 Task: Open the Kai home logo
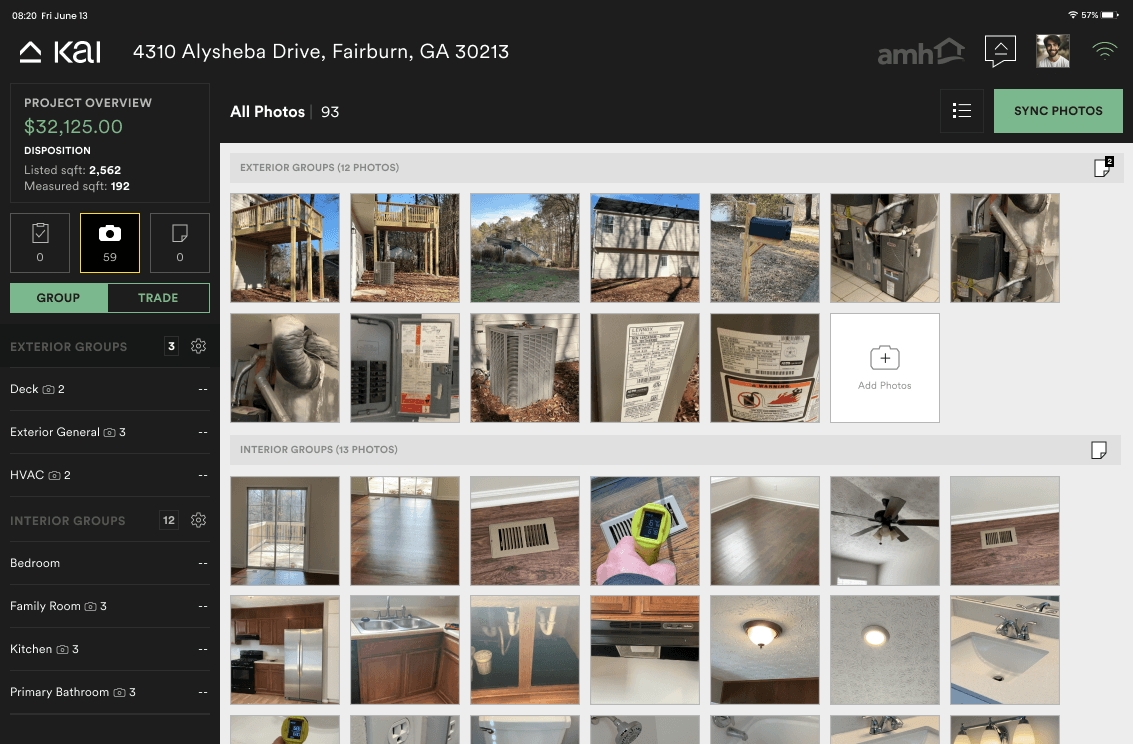pos(60,52)
